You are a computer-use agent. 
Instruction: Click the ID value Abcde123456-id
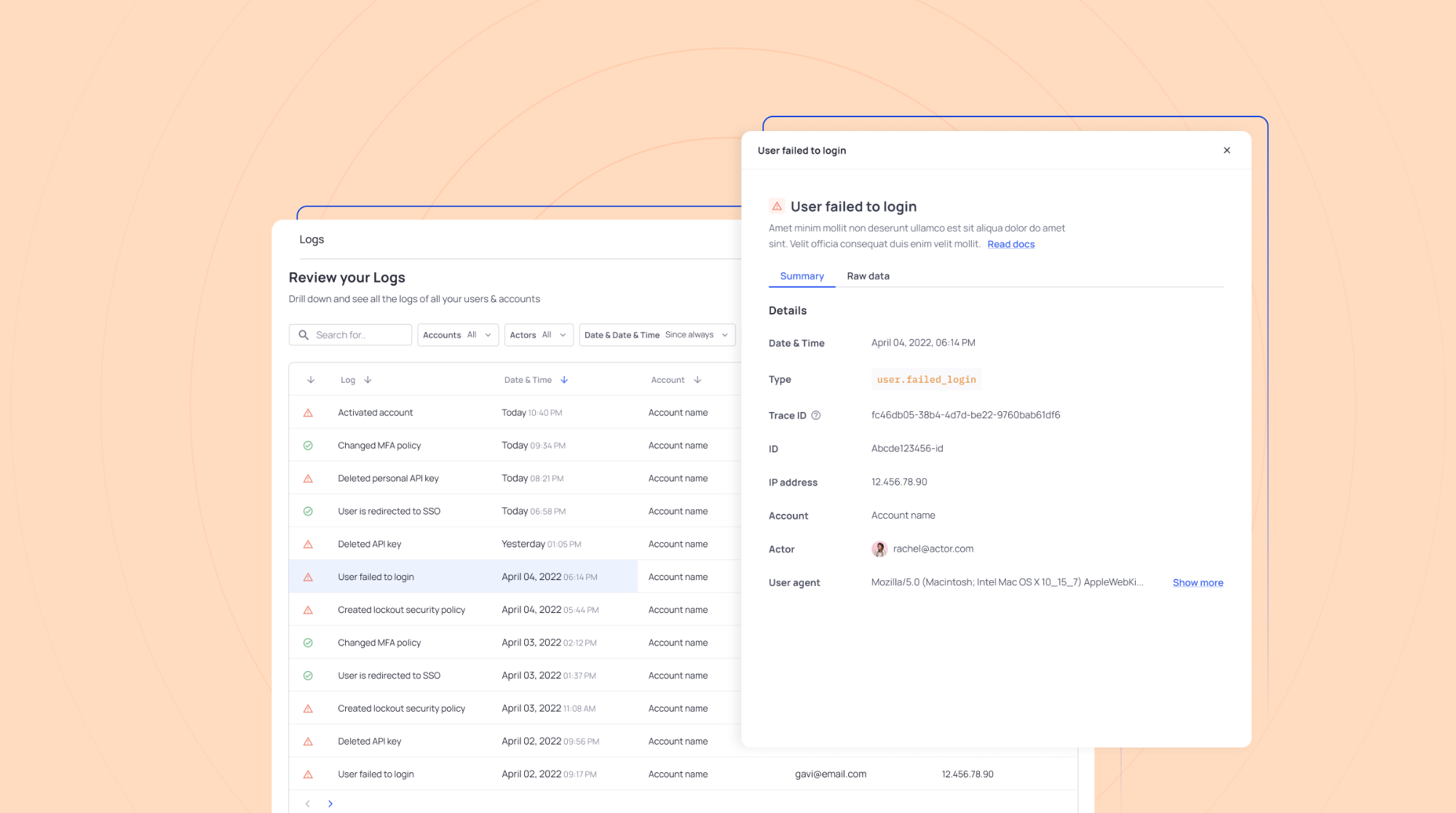click(907, 448)
